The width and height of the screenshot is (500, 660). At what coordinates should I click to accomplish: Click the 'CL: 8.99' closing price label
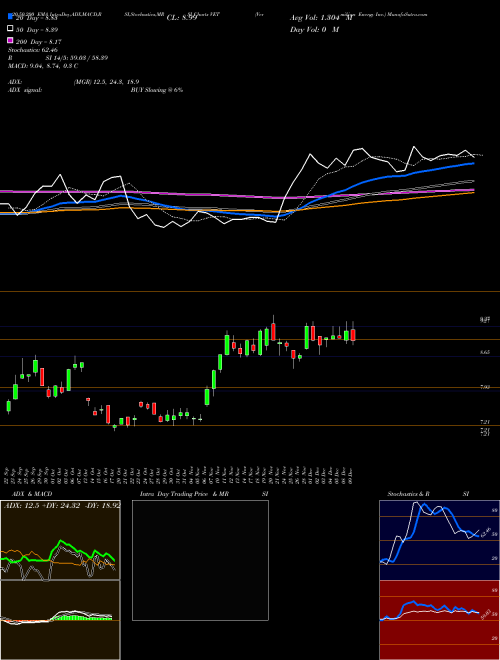182,18
